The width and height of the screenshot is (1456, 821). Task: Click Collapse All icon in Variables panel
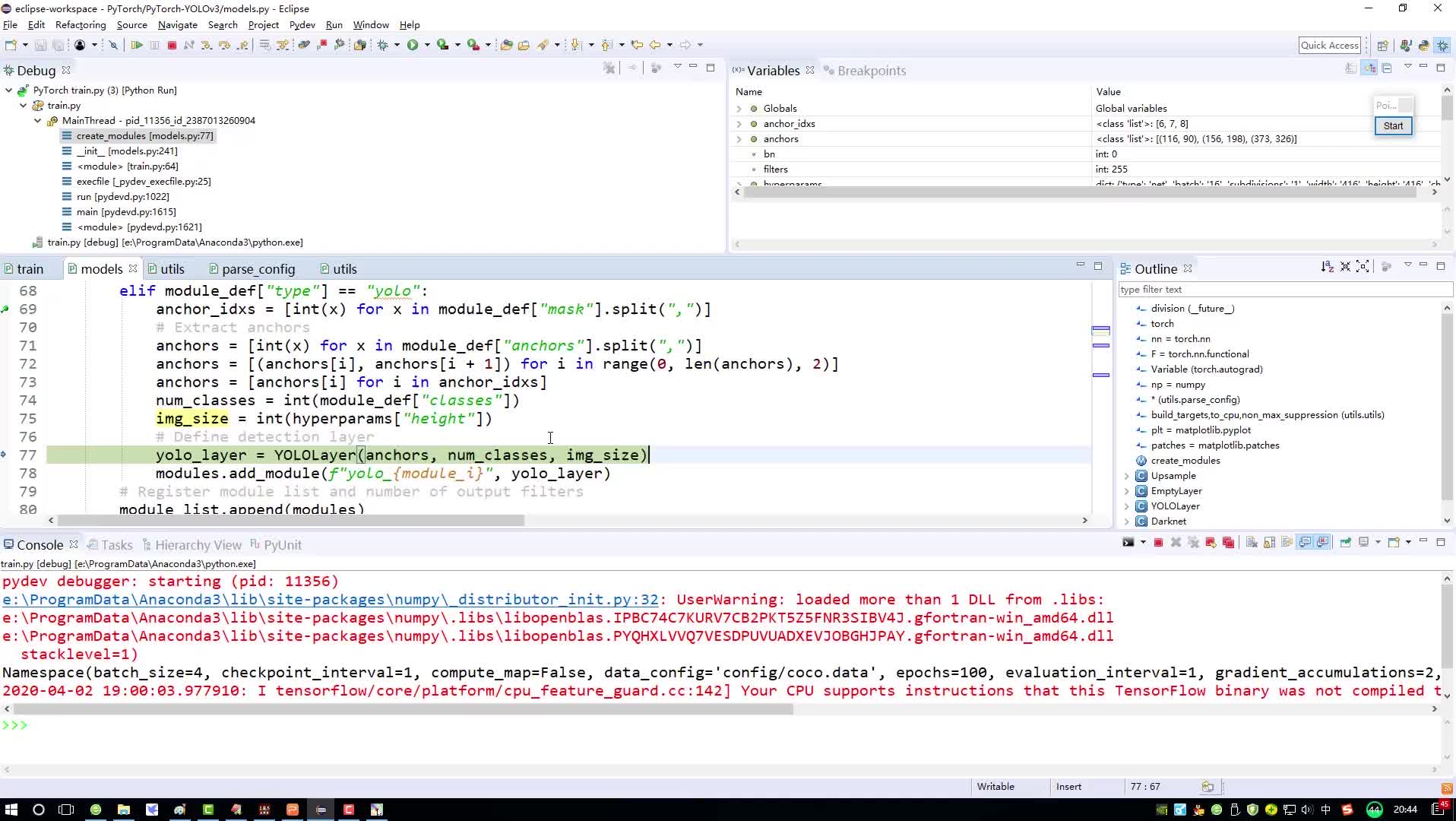click(1387, 68)
